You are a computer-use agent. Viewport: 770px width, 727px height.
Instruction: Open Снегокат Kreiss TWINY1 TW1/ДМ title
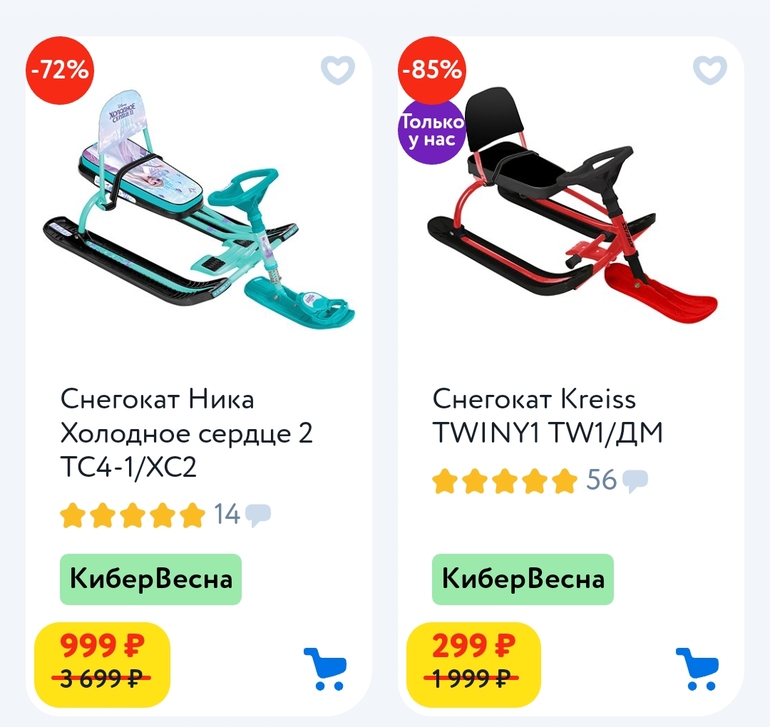[548, 416]
